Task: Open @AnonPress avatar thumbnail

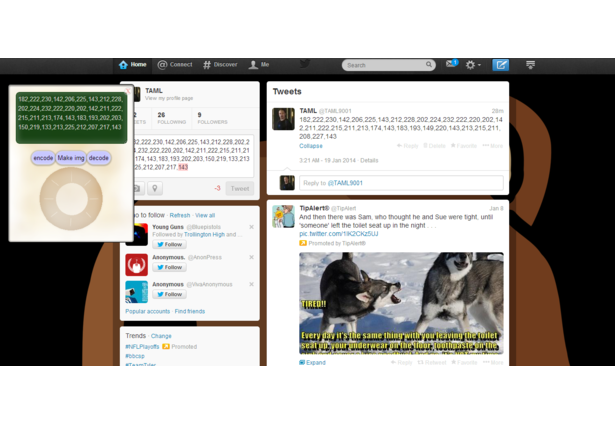Action: (136, 265)
